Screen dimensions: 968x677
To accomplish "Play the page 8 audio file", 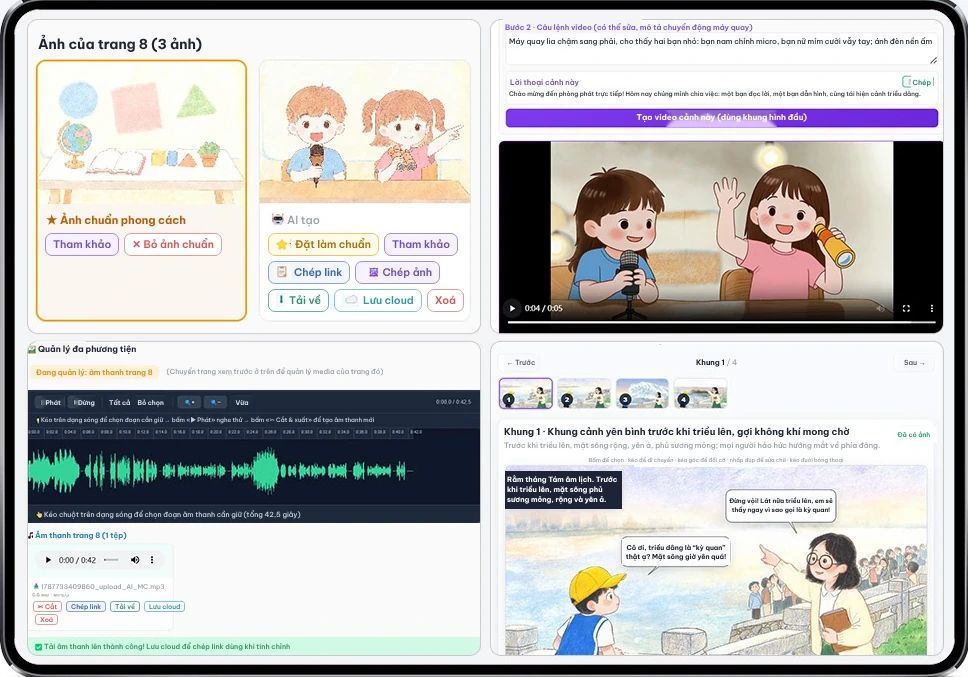I will click(x=48, y=560).
